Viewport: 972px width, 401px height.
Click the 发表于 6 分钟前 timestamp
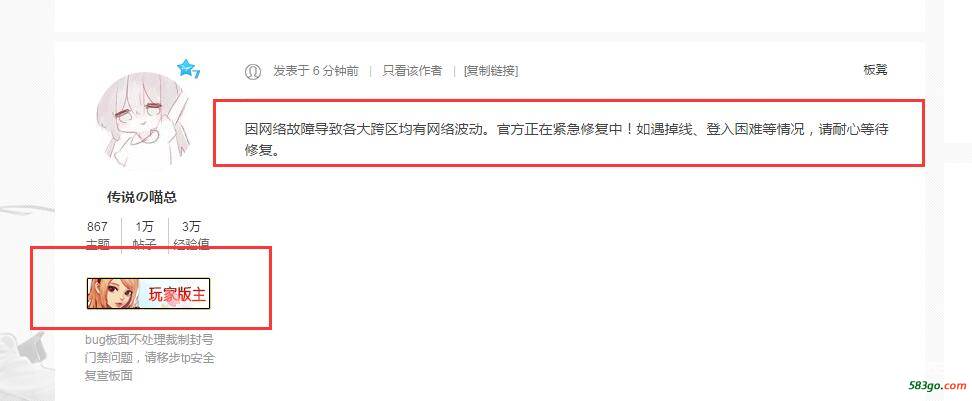[x=316, y=71]
